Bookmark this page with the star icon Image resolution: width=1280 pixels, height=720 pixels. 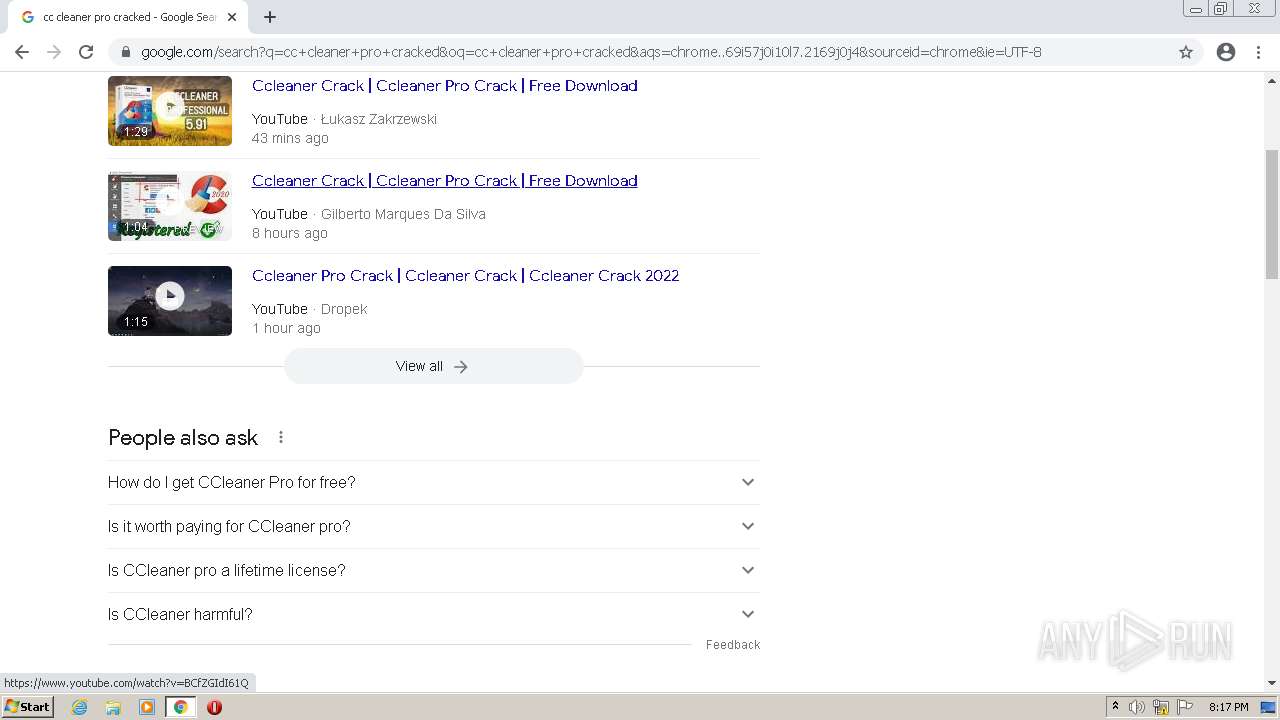[1186, 52]
